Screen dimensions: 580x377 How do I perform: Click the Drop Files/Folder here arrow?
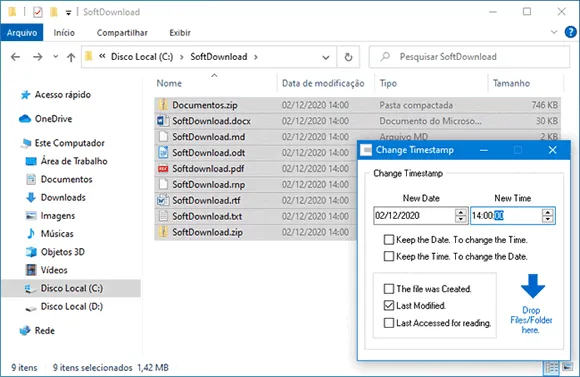pos(533,286)
